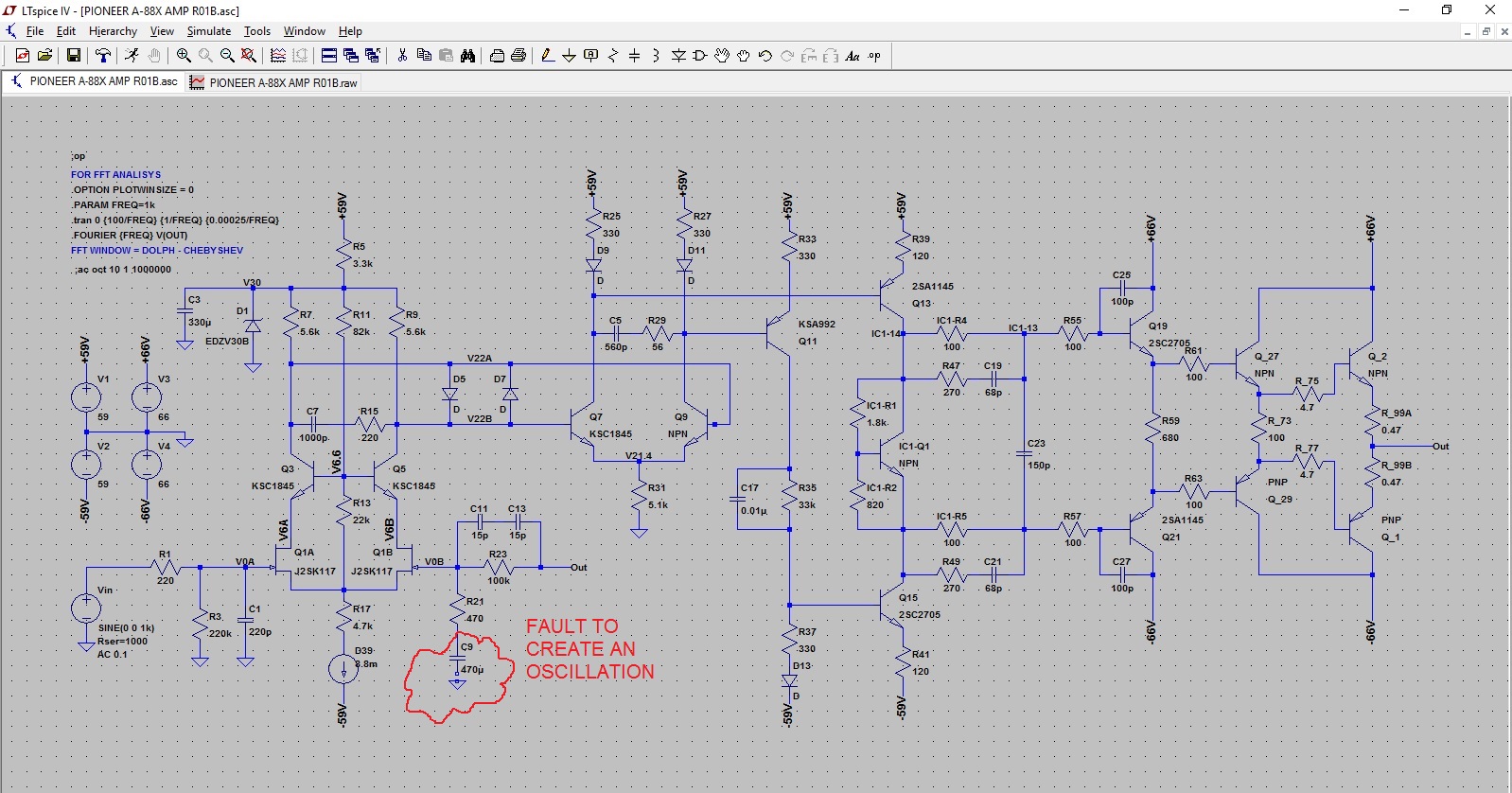Click the Save floppy disk icon
Screen dimensions: 1512x793
[x=73, y=56]
